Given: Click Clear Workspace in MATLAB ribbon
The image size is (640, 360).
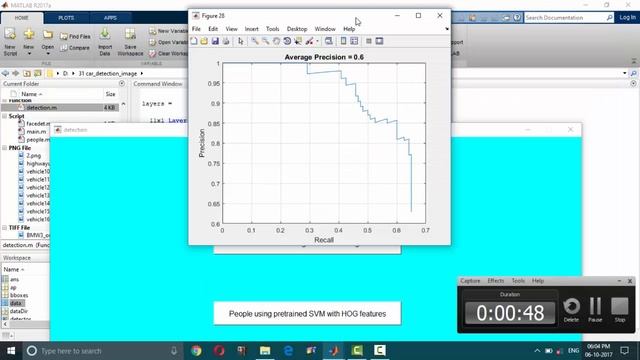Looking at the screenshot, I should pos(168,53).
